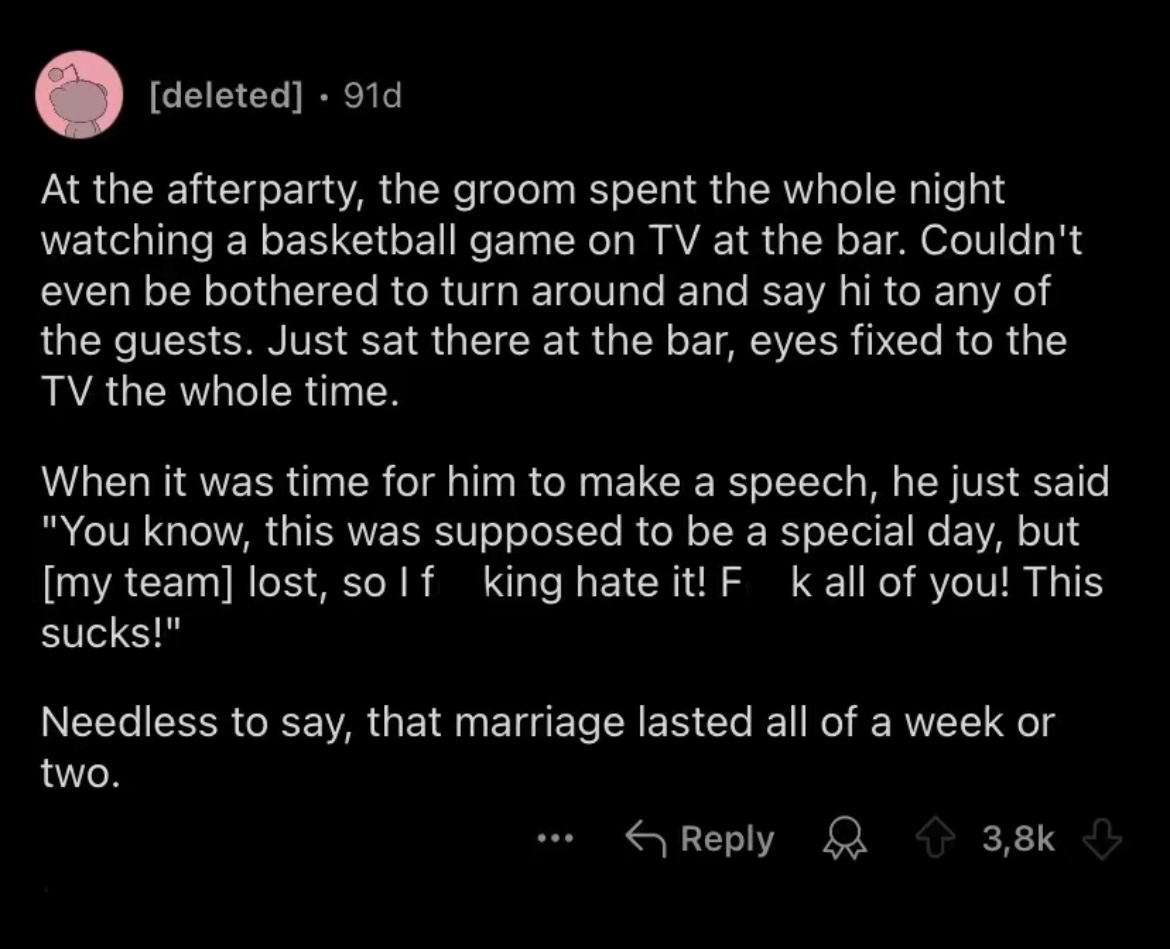Click the curved reply arrow icon
Image resolution: width=1170 pixels, height=949 pixels.
(645, 839)
